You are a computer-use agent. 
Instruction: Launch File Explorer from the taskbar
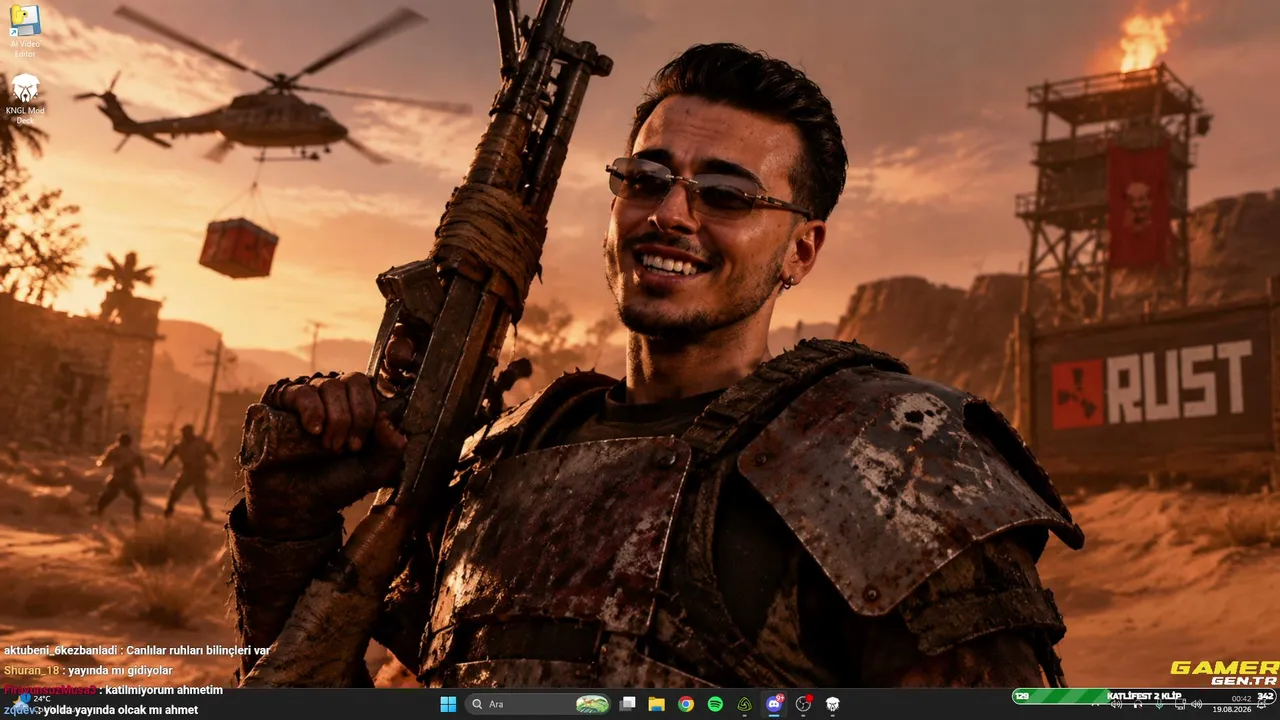pos(656,704)
